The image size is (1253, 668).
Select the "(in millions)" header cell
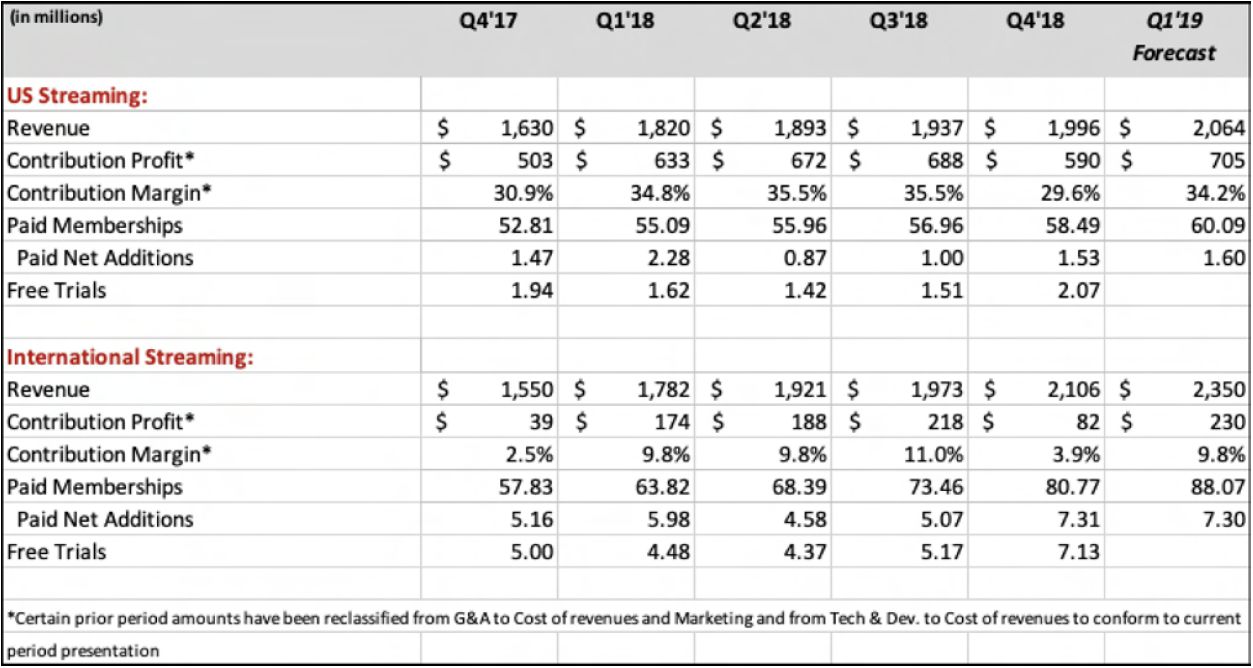55,19
